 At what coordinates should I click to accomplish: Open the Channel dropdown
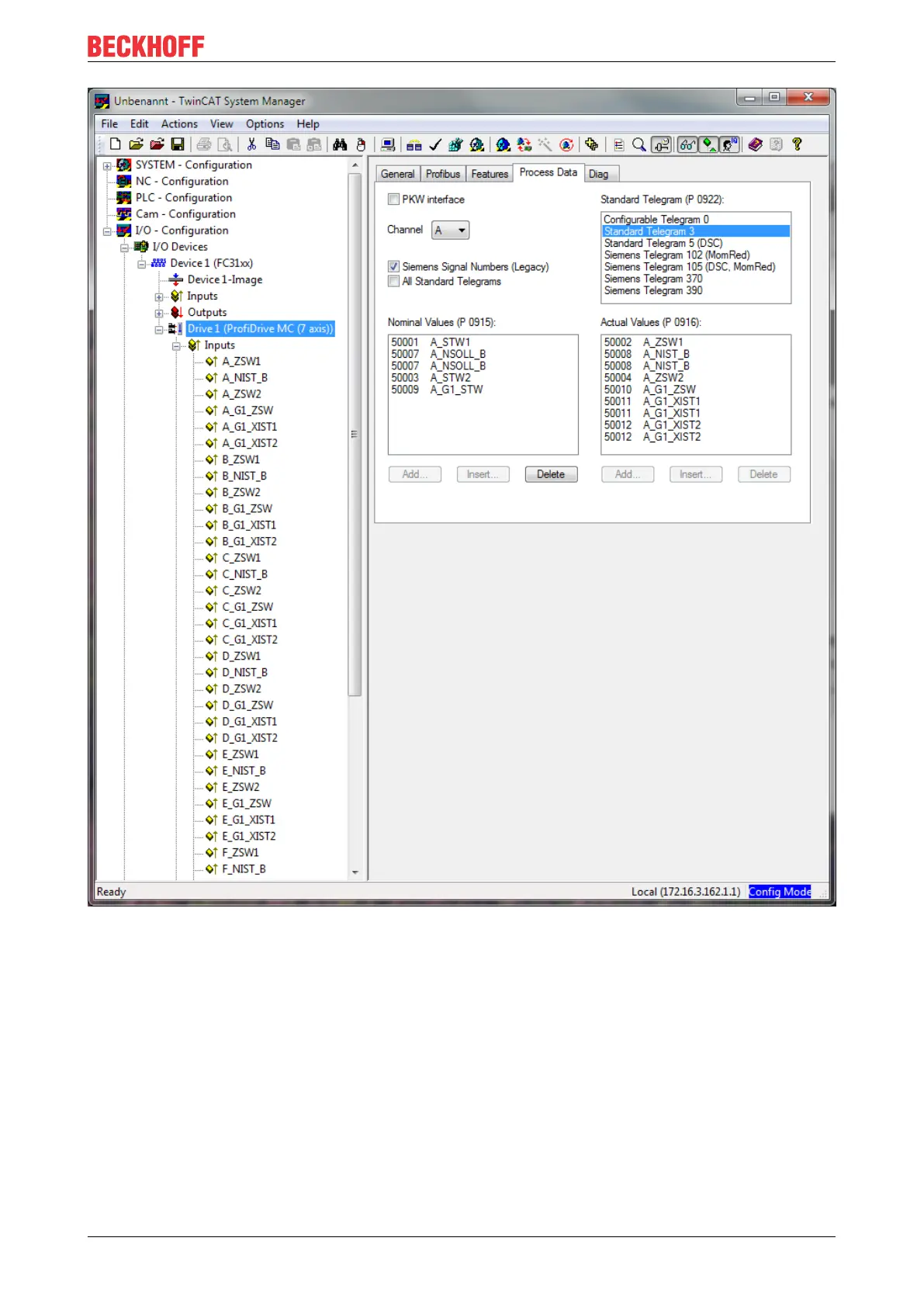click(x=451, y=231)
